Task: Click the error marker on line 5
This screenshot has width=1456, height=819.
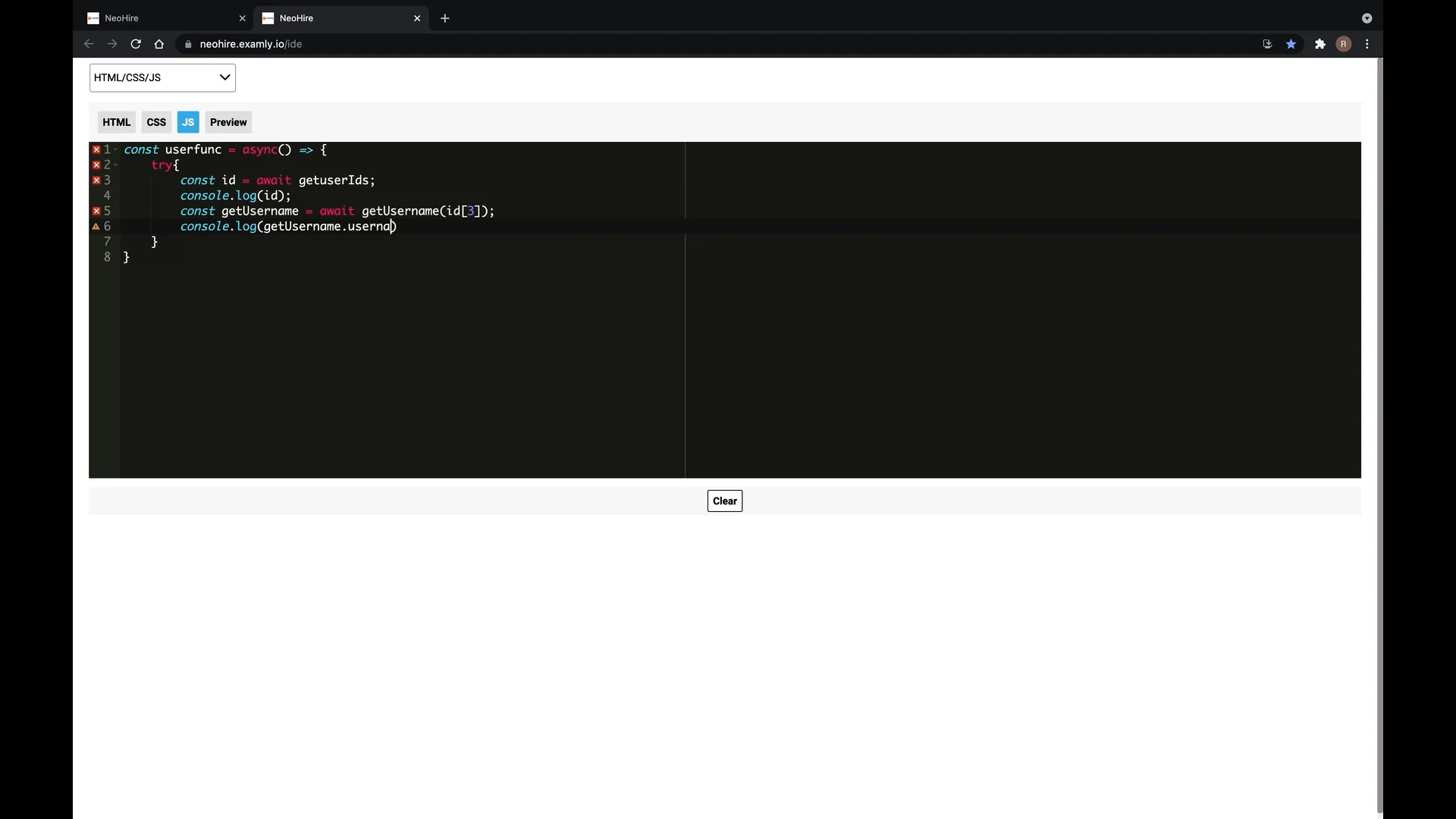Action: coord(96,211)
